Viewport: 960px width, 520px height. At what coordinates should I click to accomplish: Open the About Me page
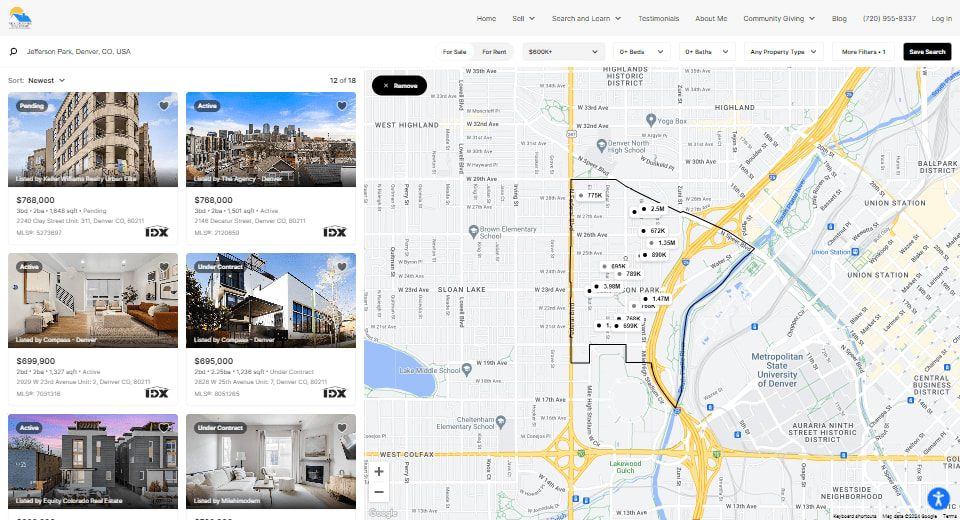tap(711, 18)
